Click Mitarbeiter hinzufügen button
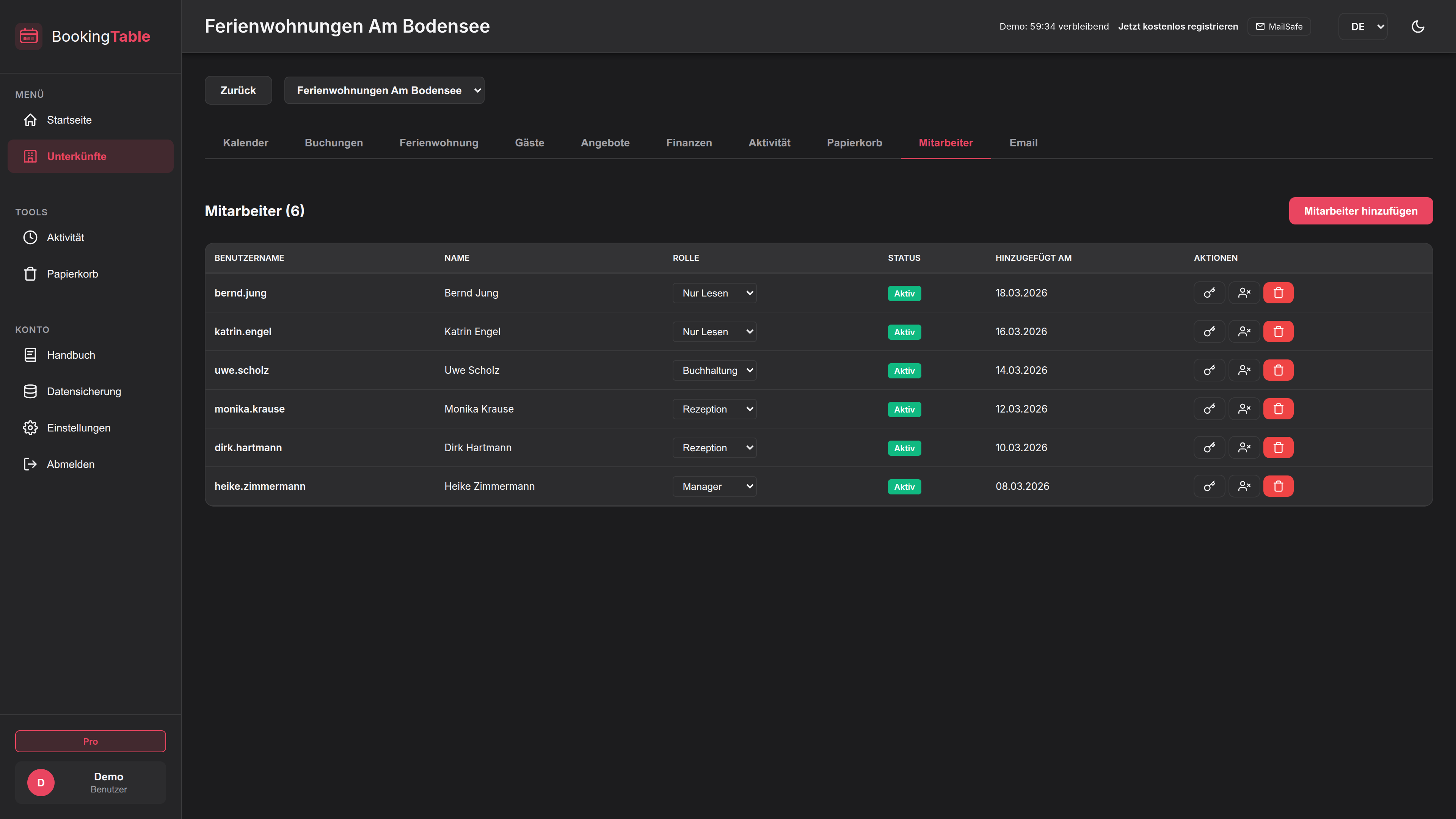Screen dimensions: 1456x819 1361,211
